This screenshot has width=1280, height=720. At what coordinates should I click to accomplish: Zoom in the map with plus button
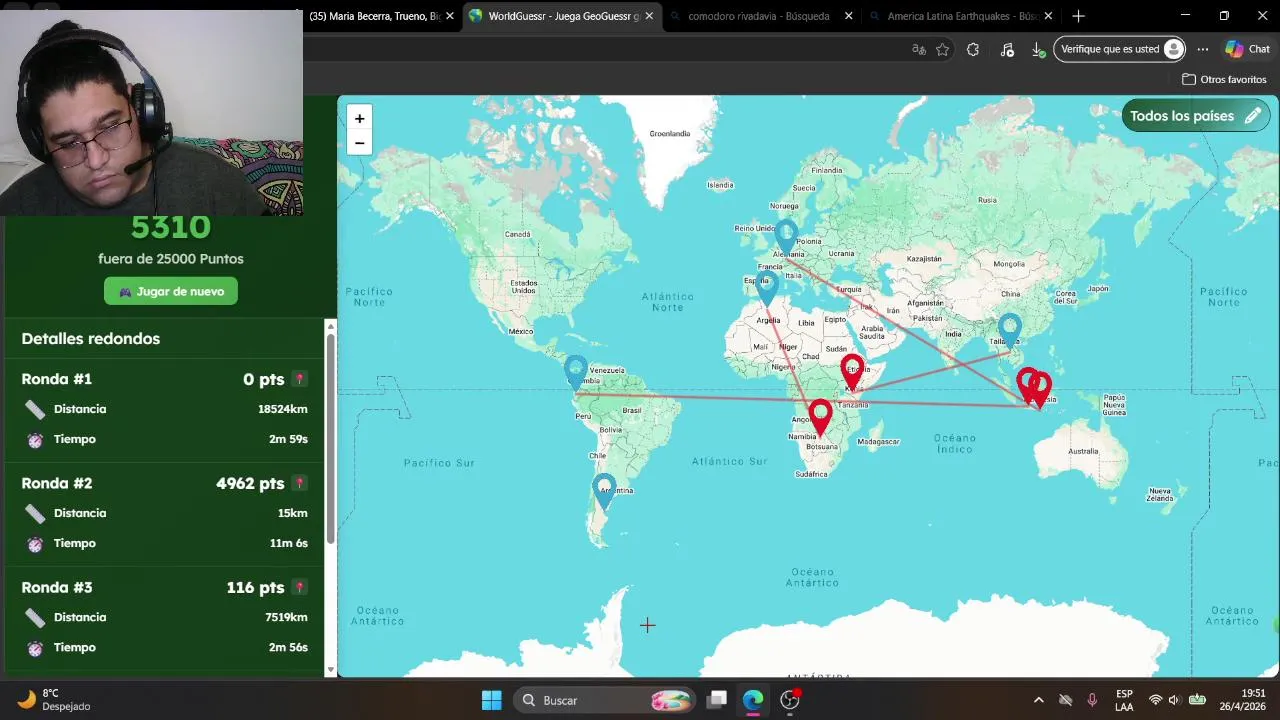[x=359, y=118]
